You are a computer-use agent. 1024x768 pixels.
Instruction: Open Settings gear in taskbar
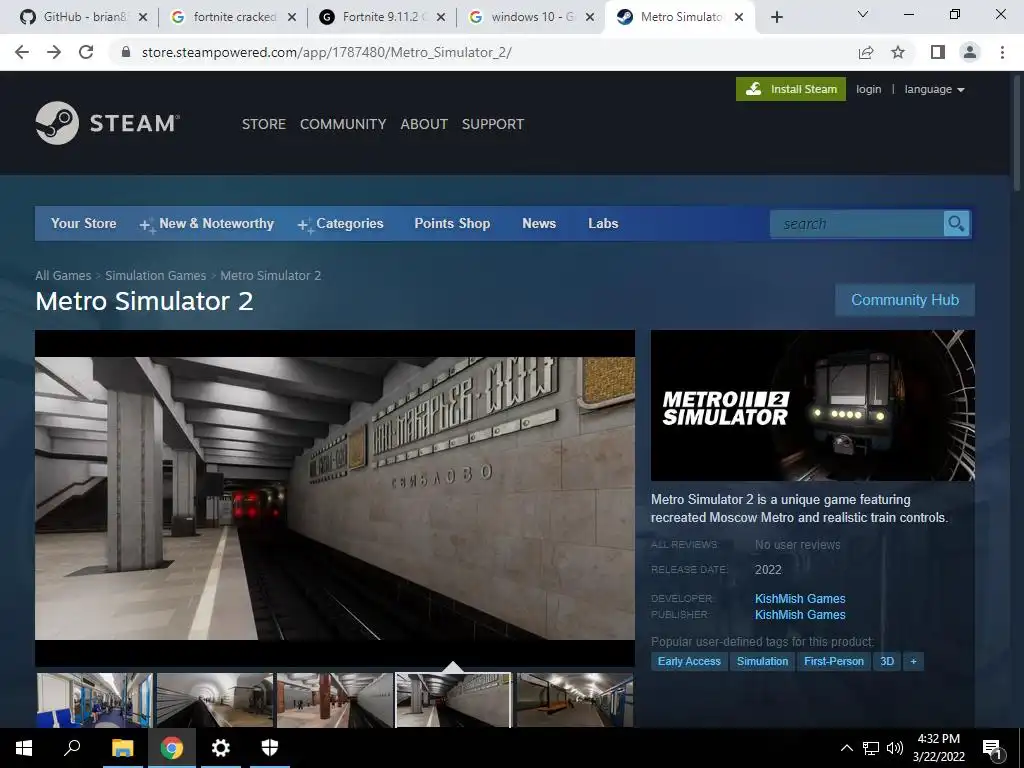221,748
